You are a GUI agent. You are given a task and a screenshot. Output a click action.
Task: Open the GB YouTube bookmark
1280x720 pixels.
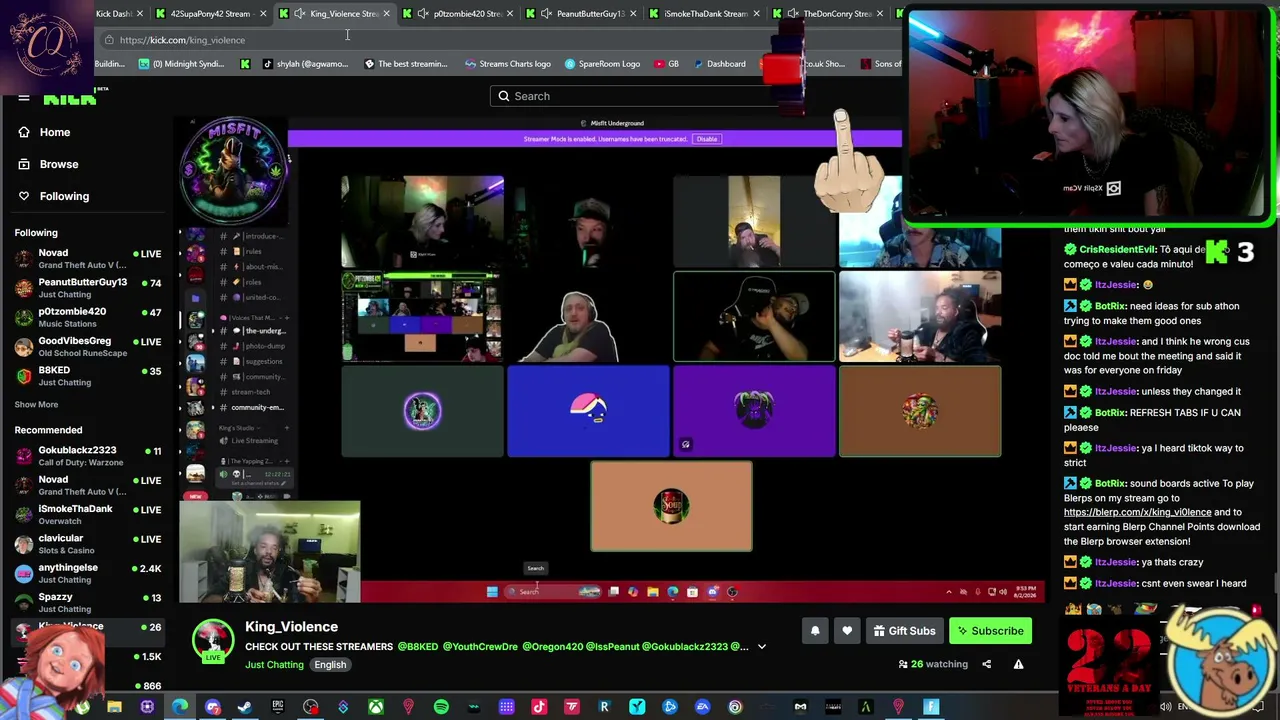(x=665, y=64)
